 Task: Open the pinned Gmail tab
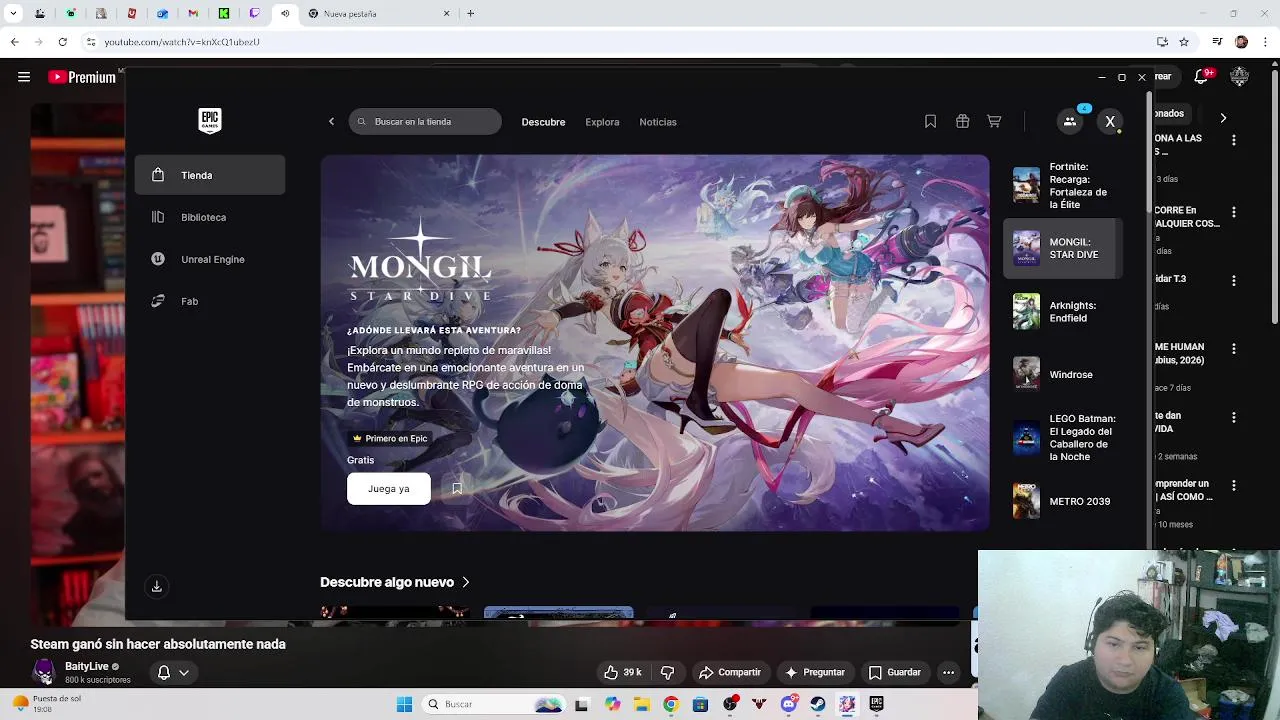pos(193,14)
